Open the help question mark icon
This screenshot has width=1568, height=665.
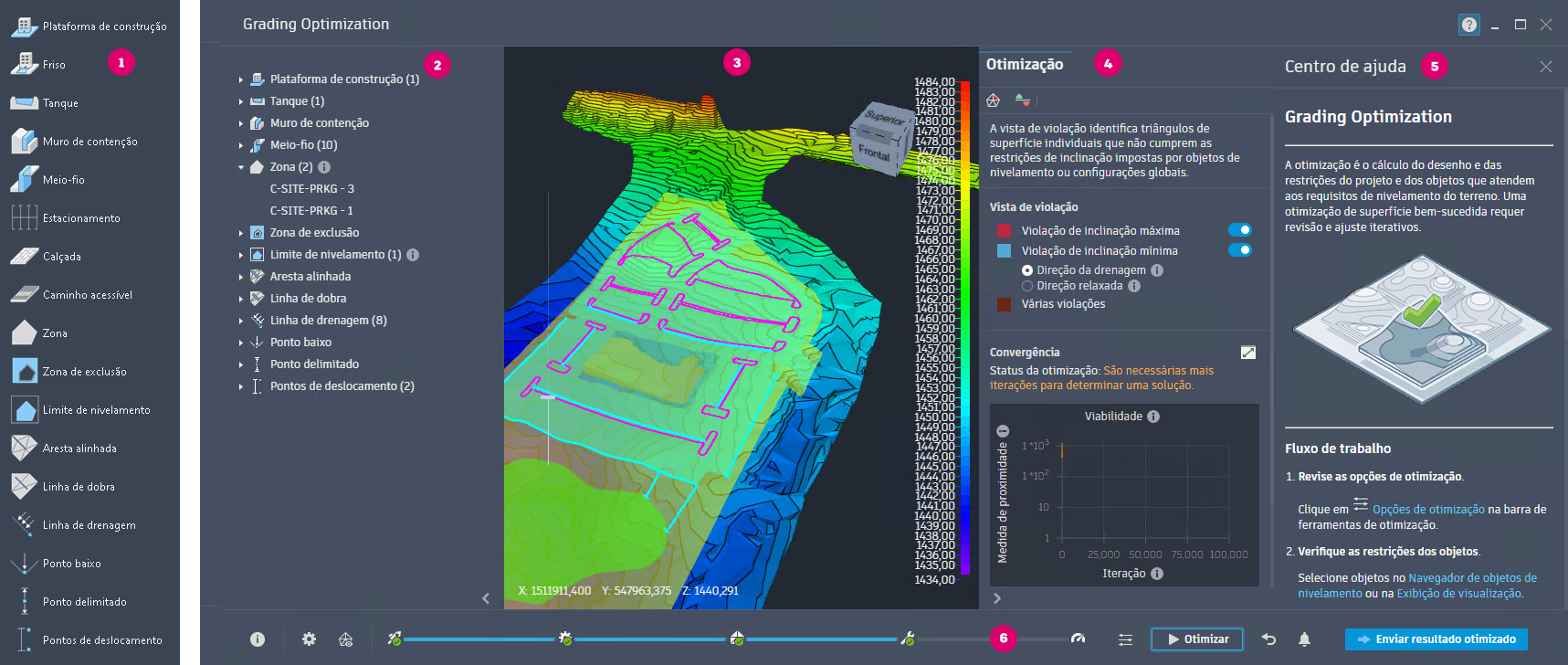tap(1468, 25)
